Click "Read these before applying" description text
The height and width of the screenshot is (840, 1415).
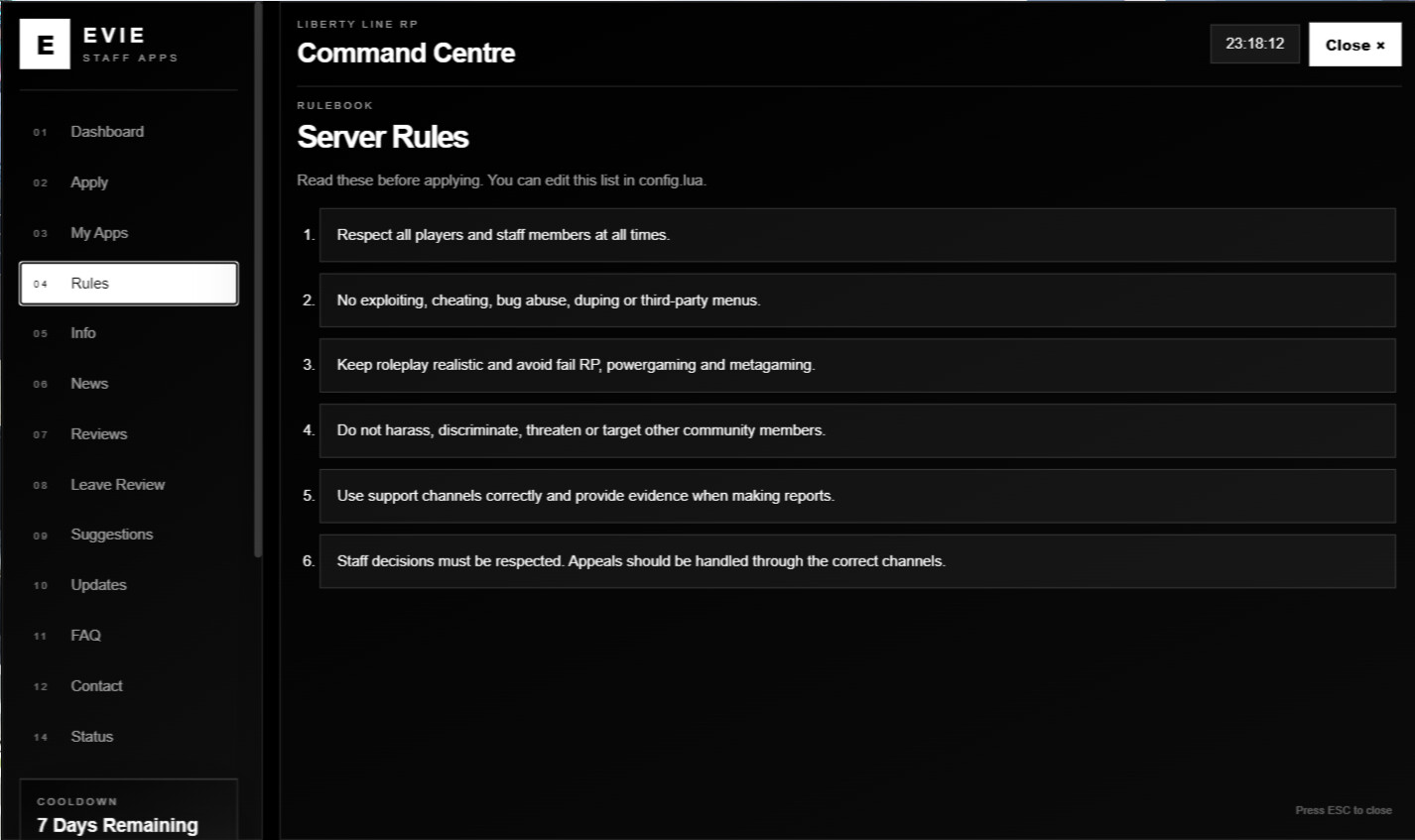point(501,180)
